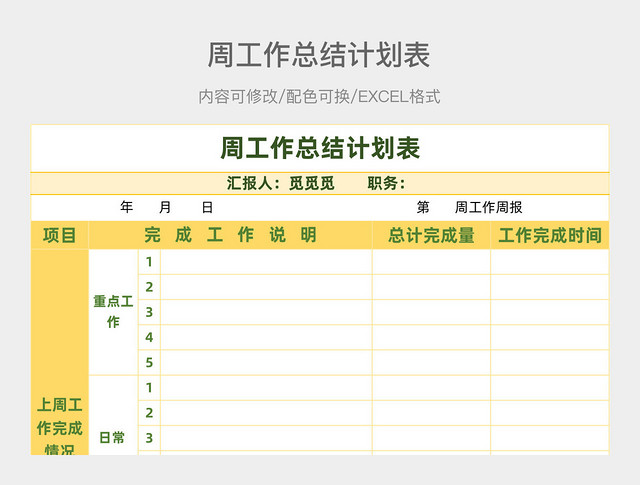
Task: Select the 工作完成时间 column header
Action: (x=550, y=235)
